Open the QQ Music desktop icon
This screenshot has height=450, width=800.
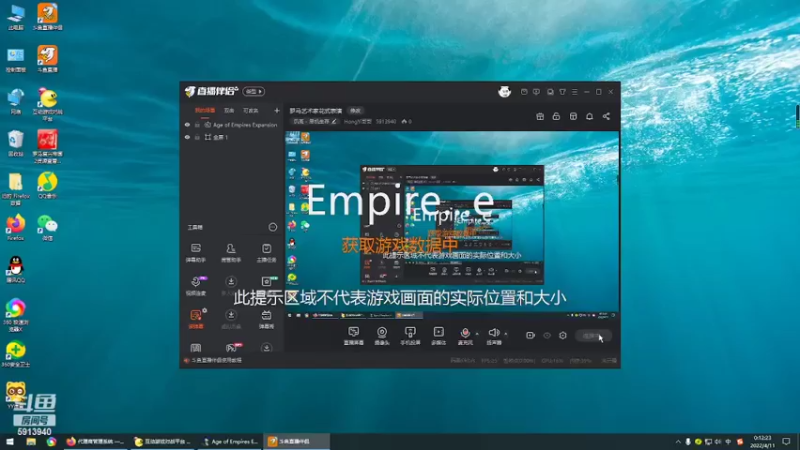point(47,186)
